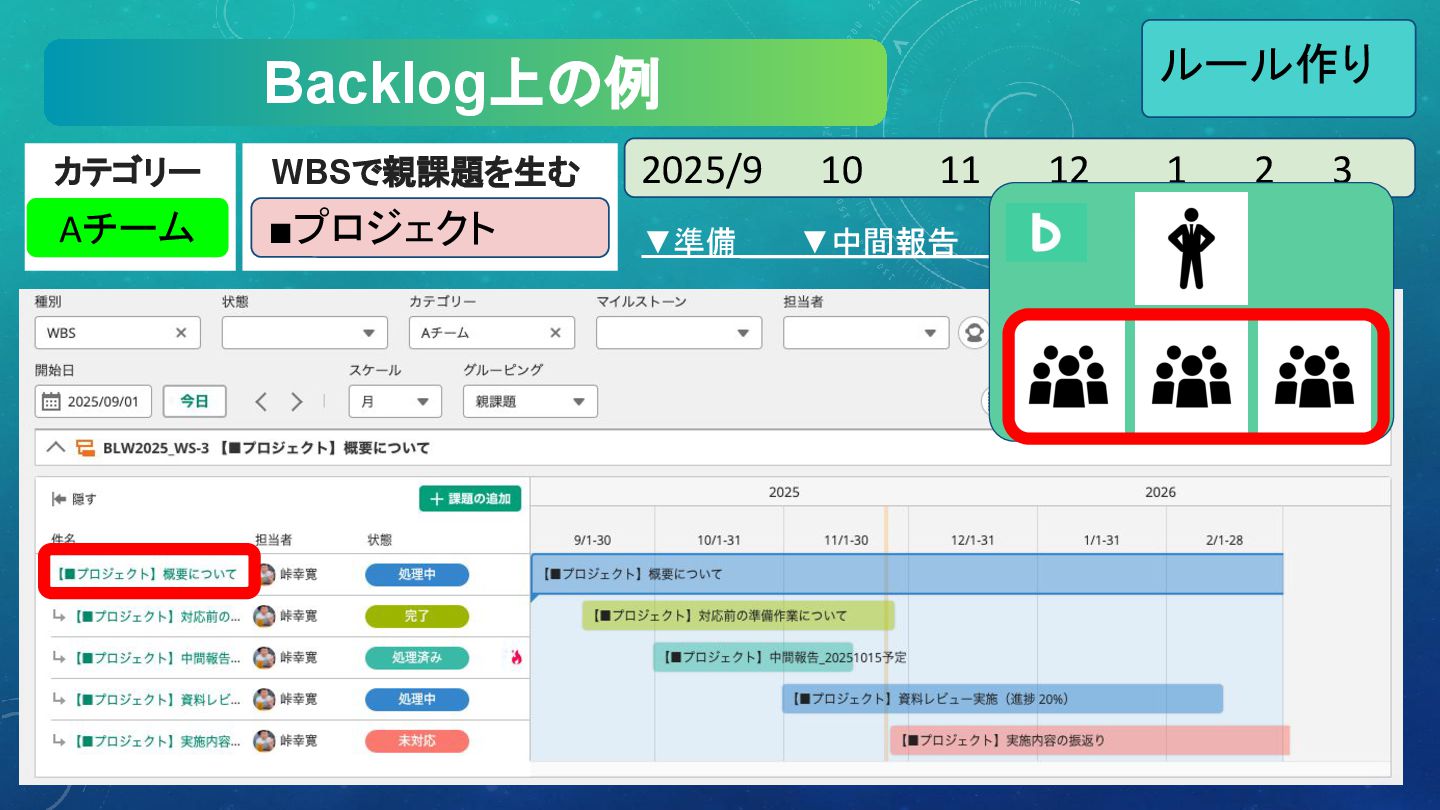
Task: Click the single businessman icon
Action: tap(1191, 249)
